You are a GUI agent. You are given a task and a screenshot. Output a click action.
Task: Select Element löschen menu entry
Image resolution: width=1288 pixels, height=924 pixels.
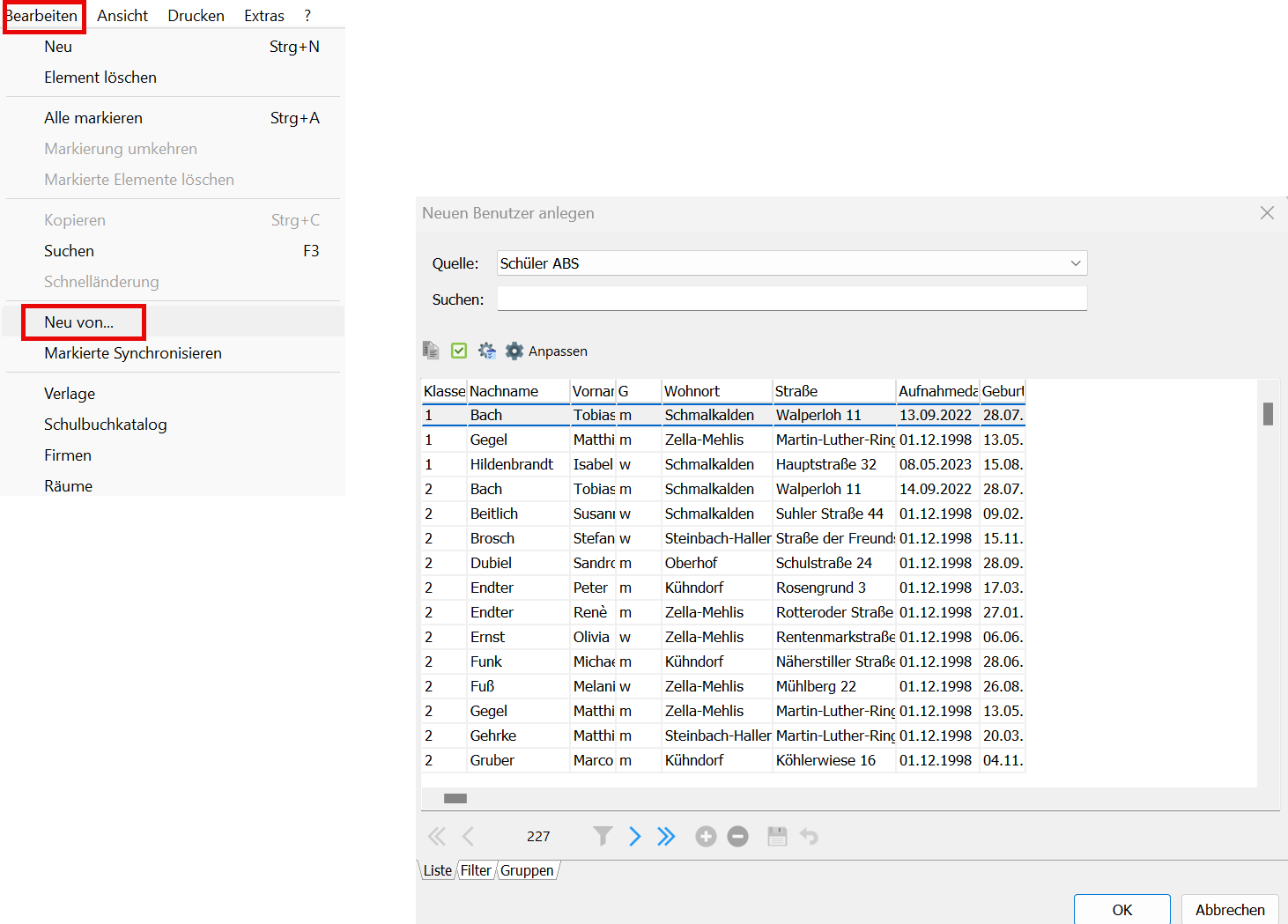[174, 78]
